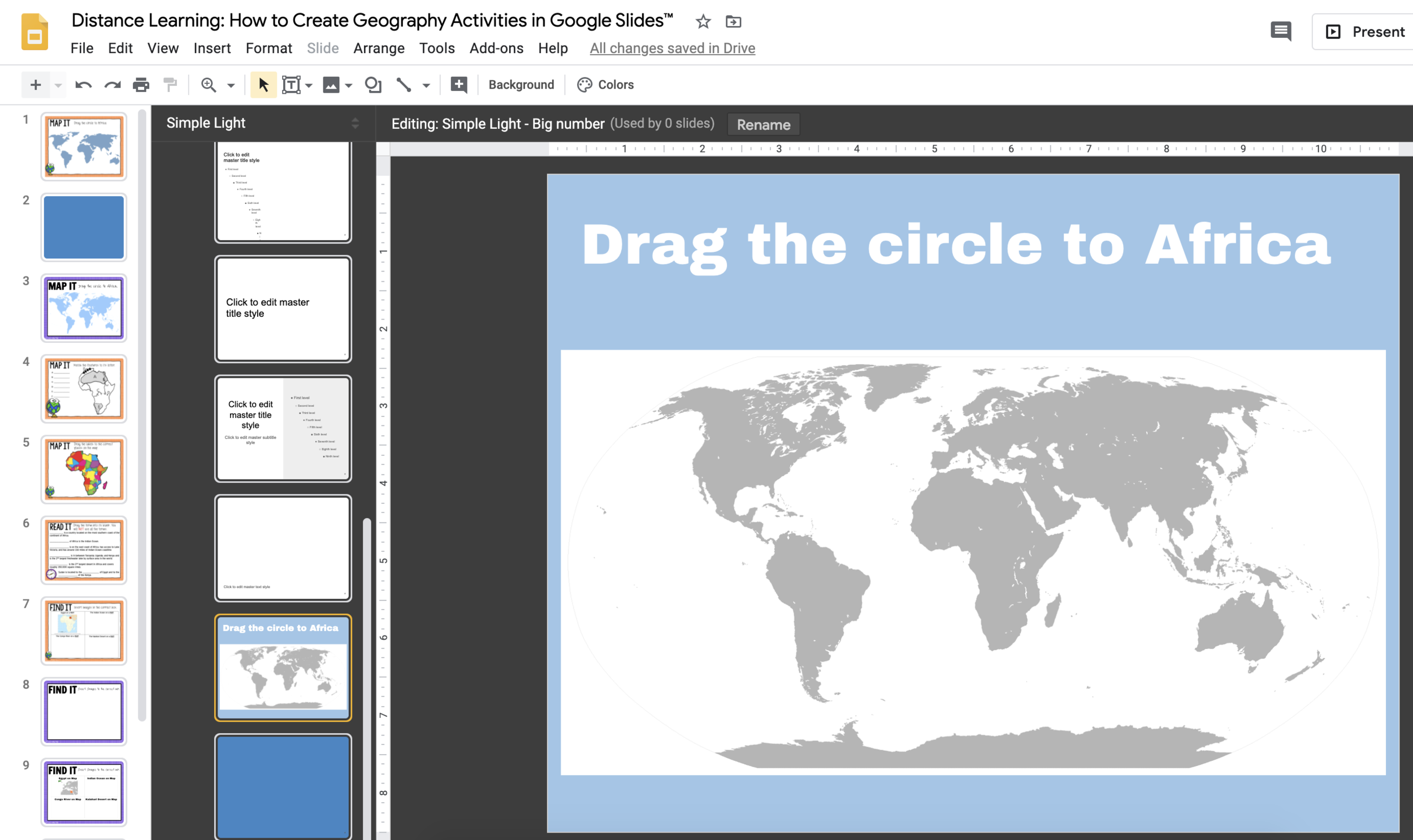Viewport: 1413px width, 840px height.
Task: Click the Colors button
Action: coord(605,85)
